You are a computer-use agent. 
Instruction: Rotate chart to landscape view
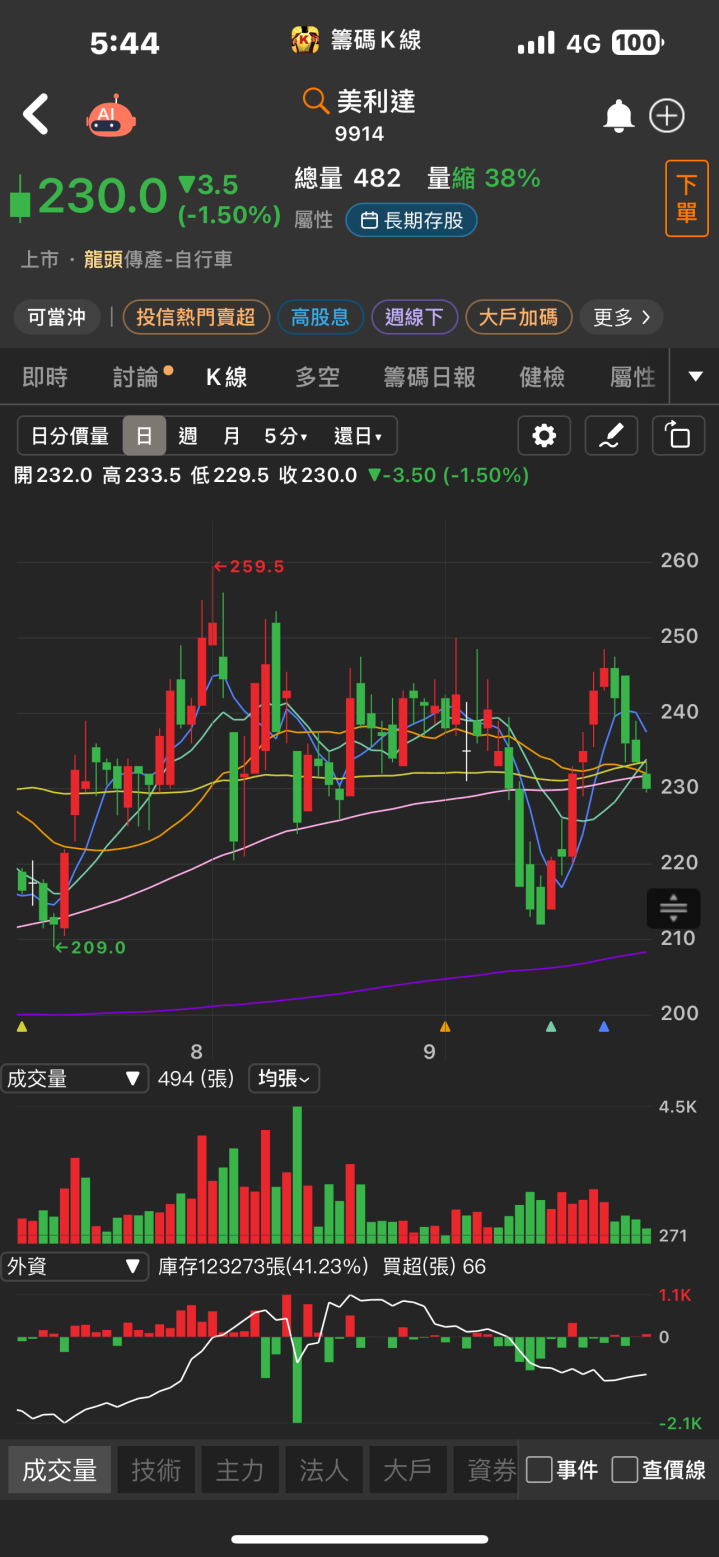(678, 436)
